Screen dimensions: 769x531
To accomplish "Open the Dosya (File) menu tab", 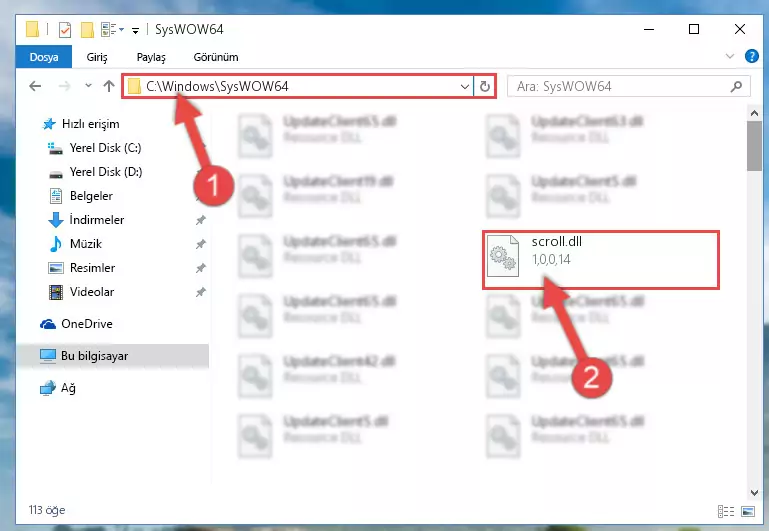I will (x=44, y=57).
